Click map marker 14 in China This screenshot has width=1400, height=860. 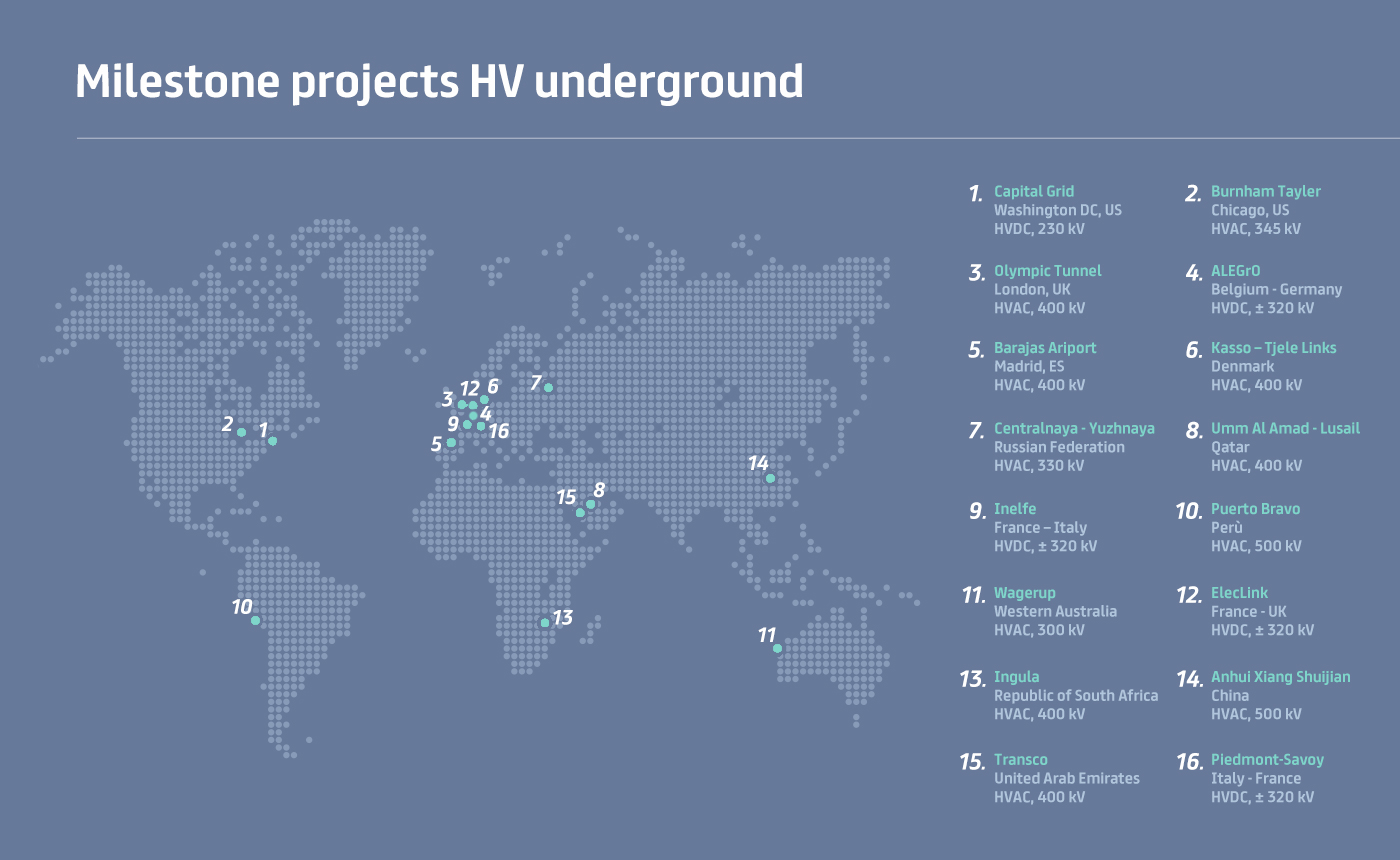[770, 478]
